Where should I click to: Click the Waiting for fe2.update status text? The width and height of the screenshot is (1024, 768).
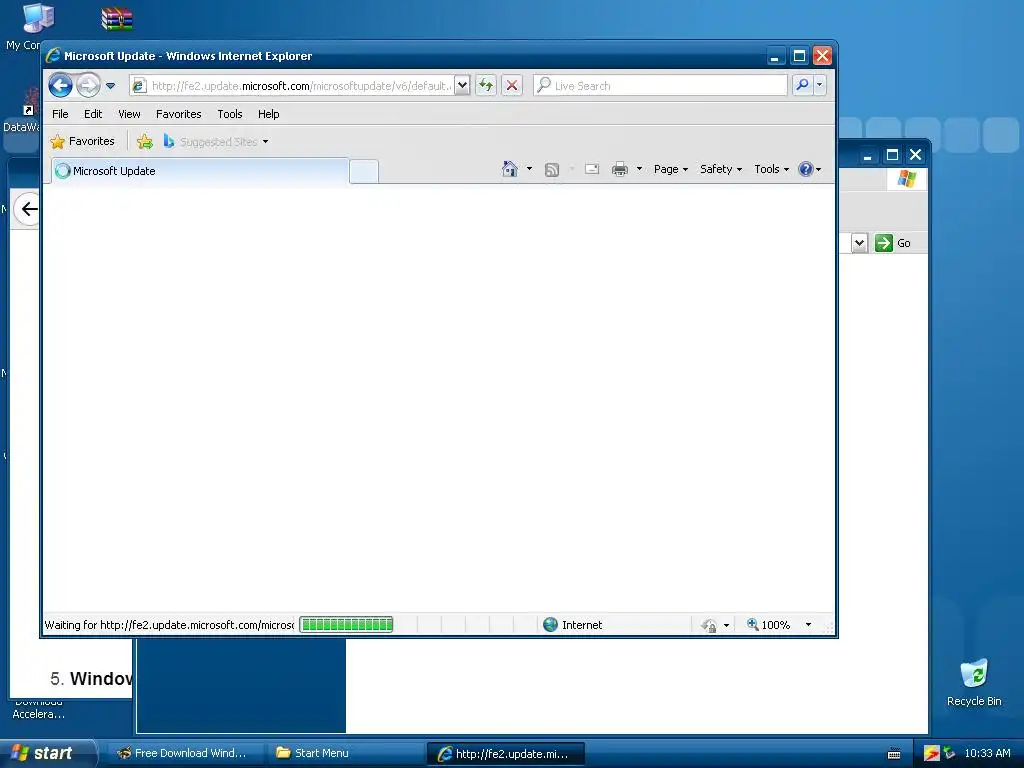click(x=169, y=625)
